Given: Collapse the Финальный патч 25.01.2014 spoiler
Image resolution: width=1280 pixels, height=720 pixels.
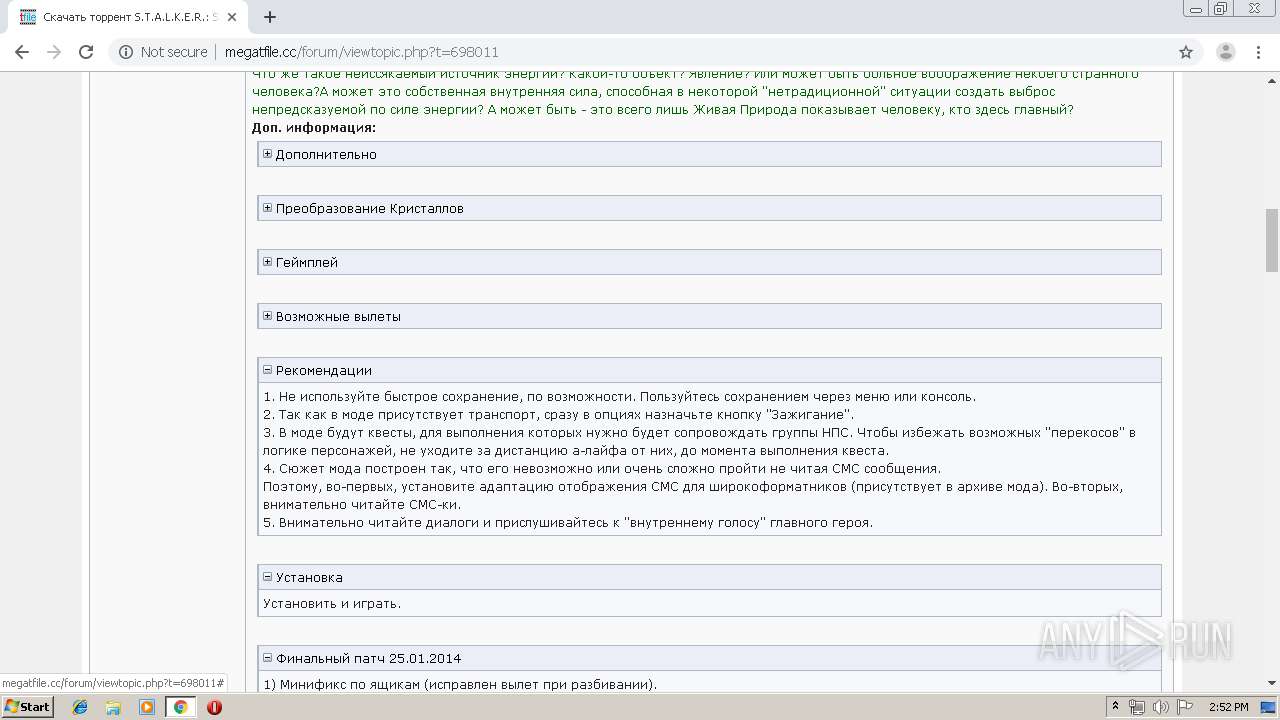Looking at the screenshot, I should [x=709, y=658].
